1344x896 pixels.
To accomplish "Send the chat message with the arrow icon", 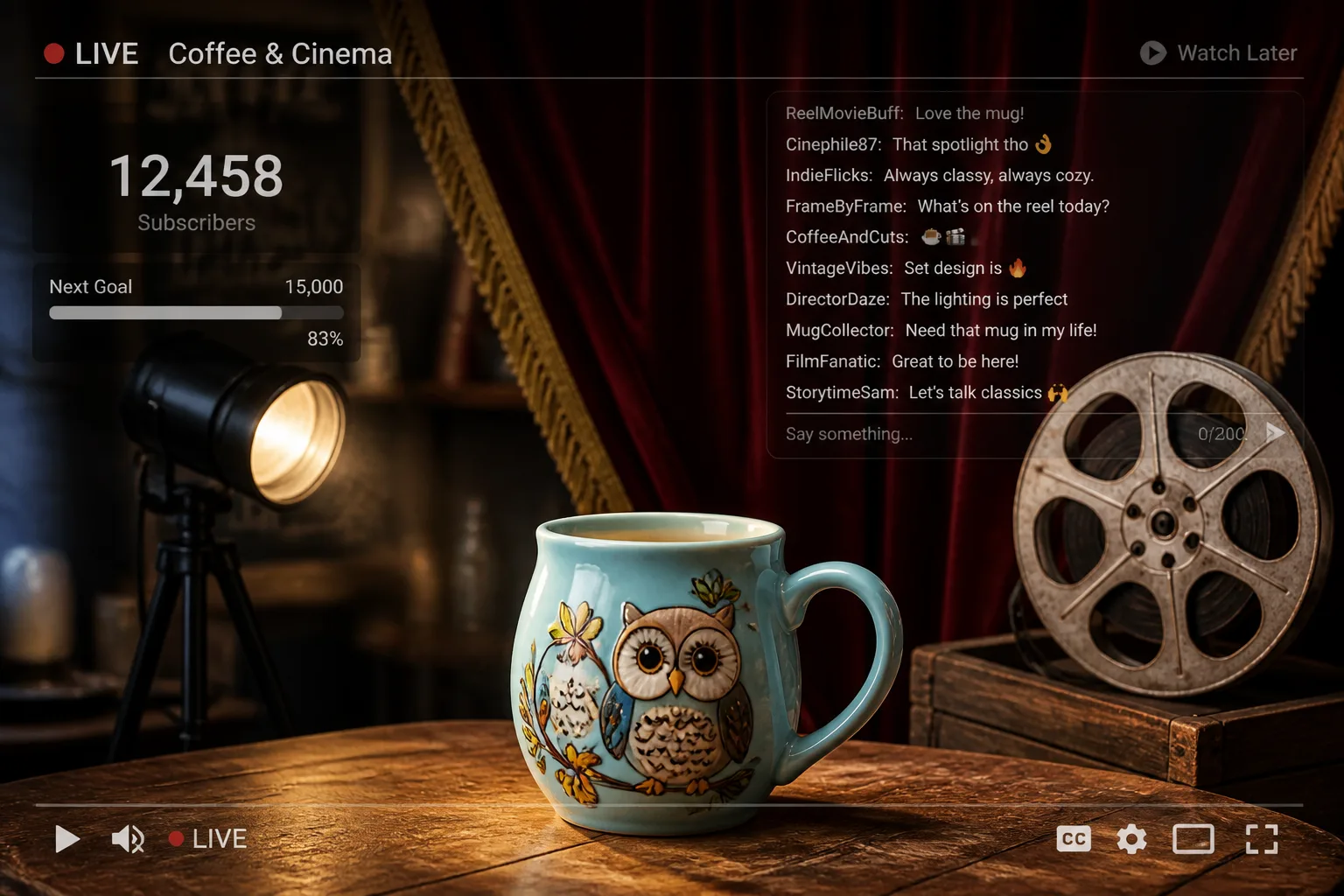I will (1275, 433).
